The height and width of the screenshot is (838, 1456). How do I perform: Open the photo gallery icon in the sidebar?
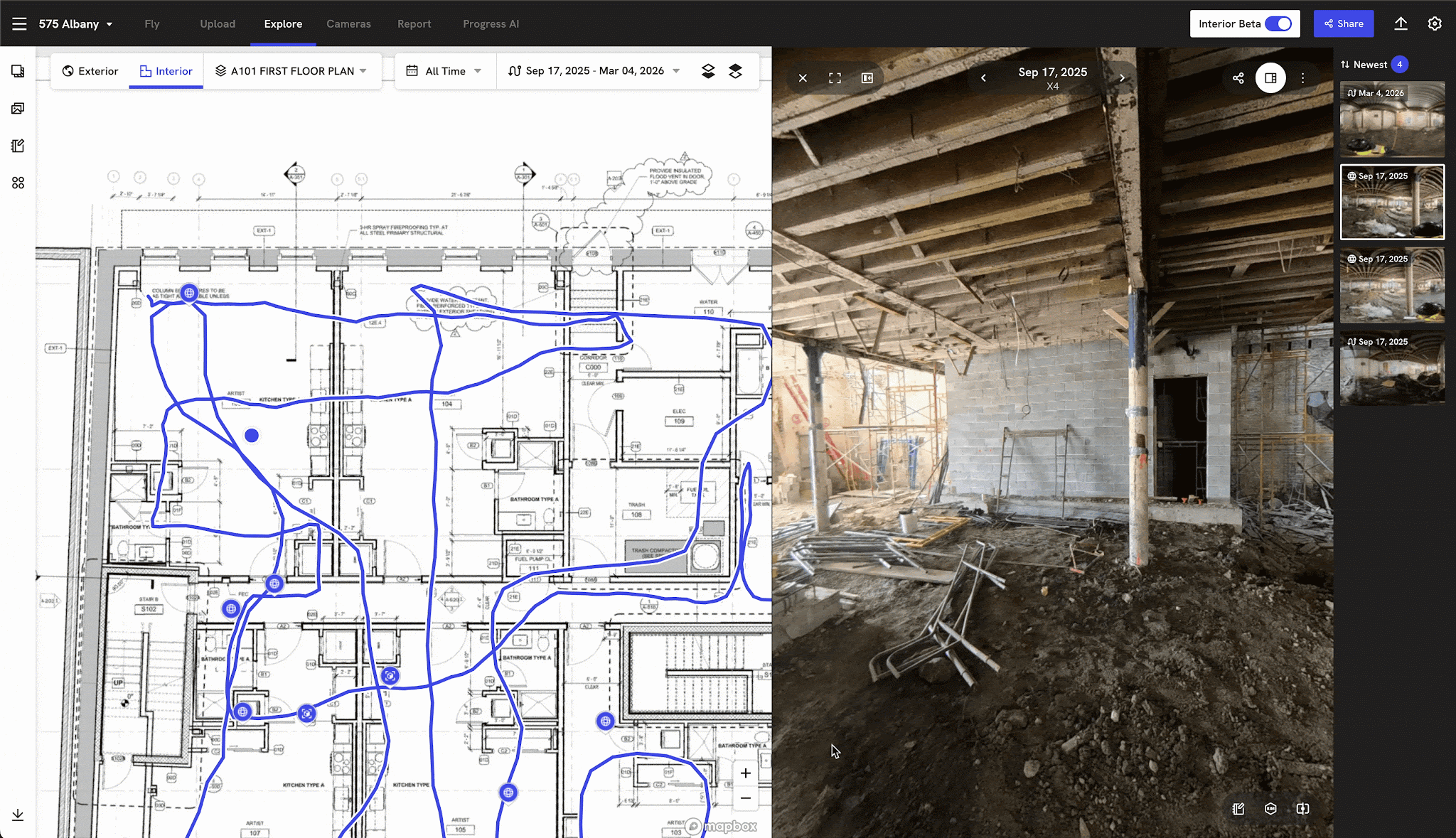click(x=18, y=108)
